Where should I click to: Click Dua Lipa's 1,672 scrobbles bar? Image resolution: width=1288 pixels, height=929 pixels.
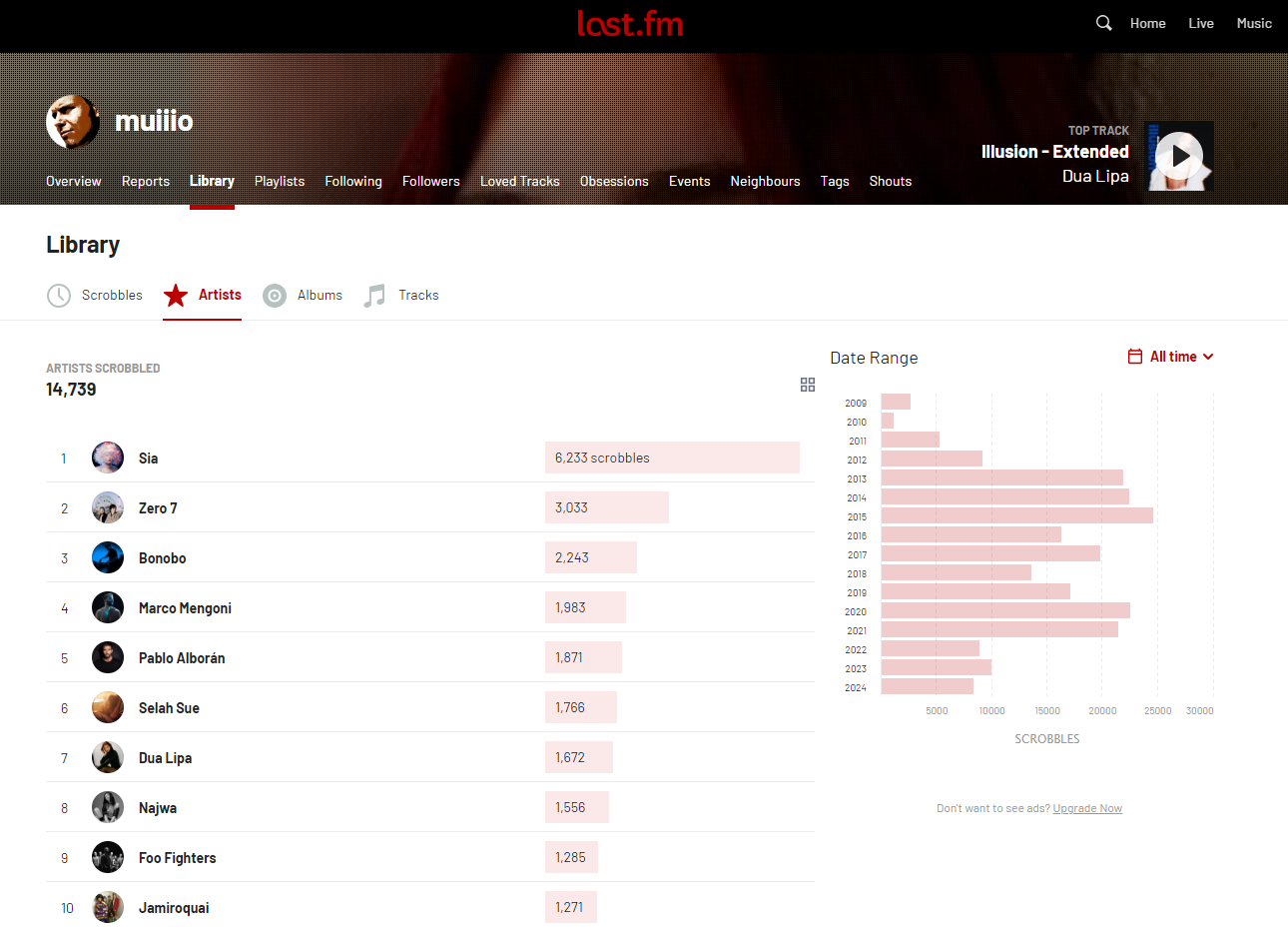pyautogui.click(x=579, y=757)
